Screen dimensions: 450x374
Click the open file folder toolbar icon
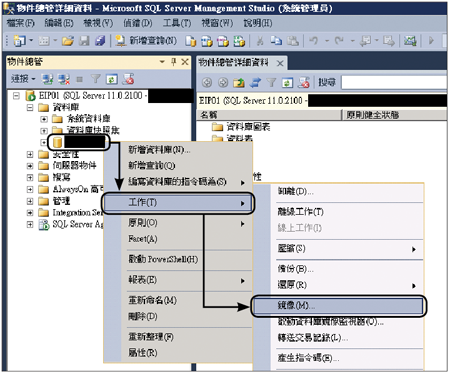tap(68, 41)
